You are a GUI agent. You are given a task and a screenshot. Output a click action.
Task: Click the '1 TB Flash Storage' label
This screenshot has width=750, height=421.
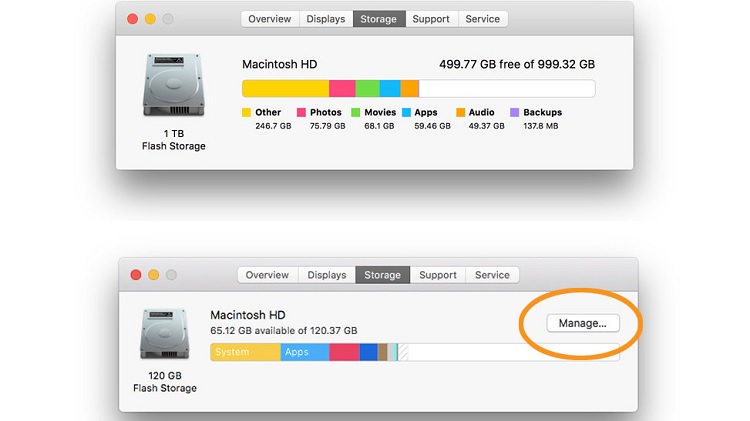174,140
